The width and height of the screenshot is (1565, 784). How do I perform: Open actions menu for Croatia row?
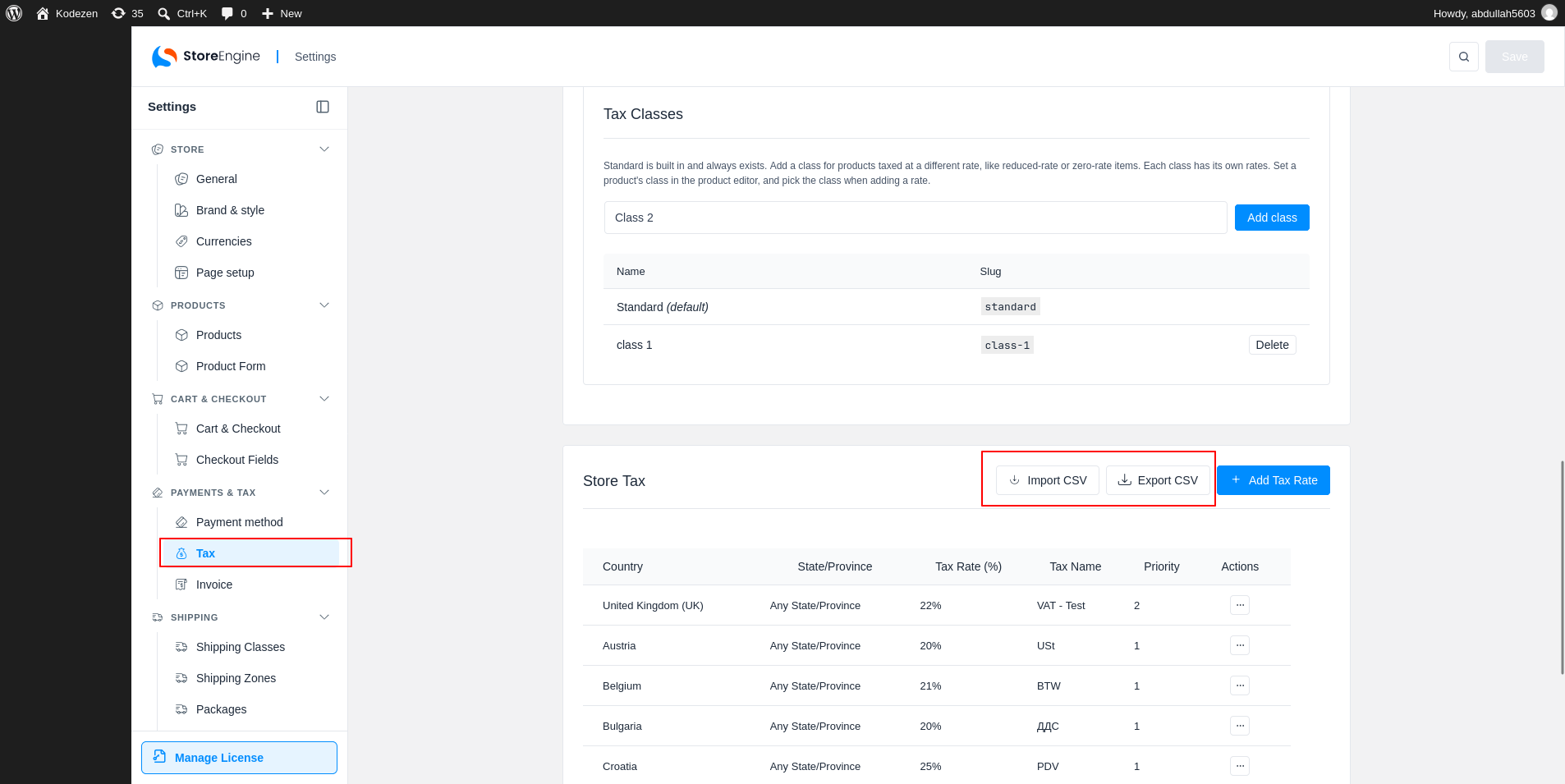(x=1240, y=766)
